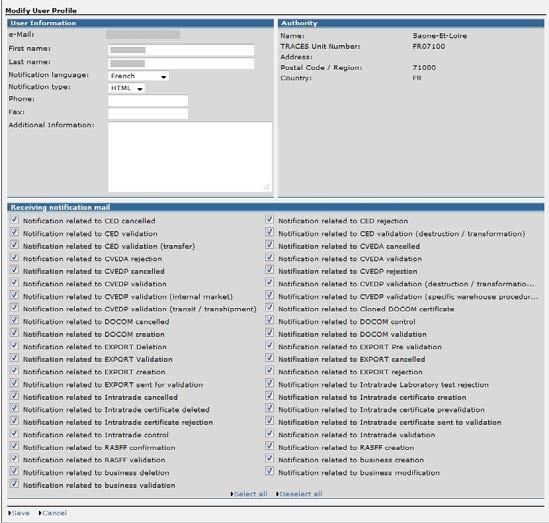Viewport: 549px width, 523px height.
Task: Toggle Notification related to DOCOM control checkbox
Action: pyautogui.click(x=269, y=320)
